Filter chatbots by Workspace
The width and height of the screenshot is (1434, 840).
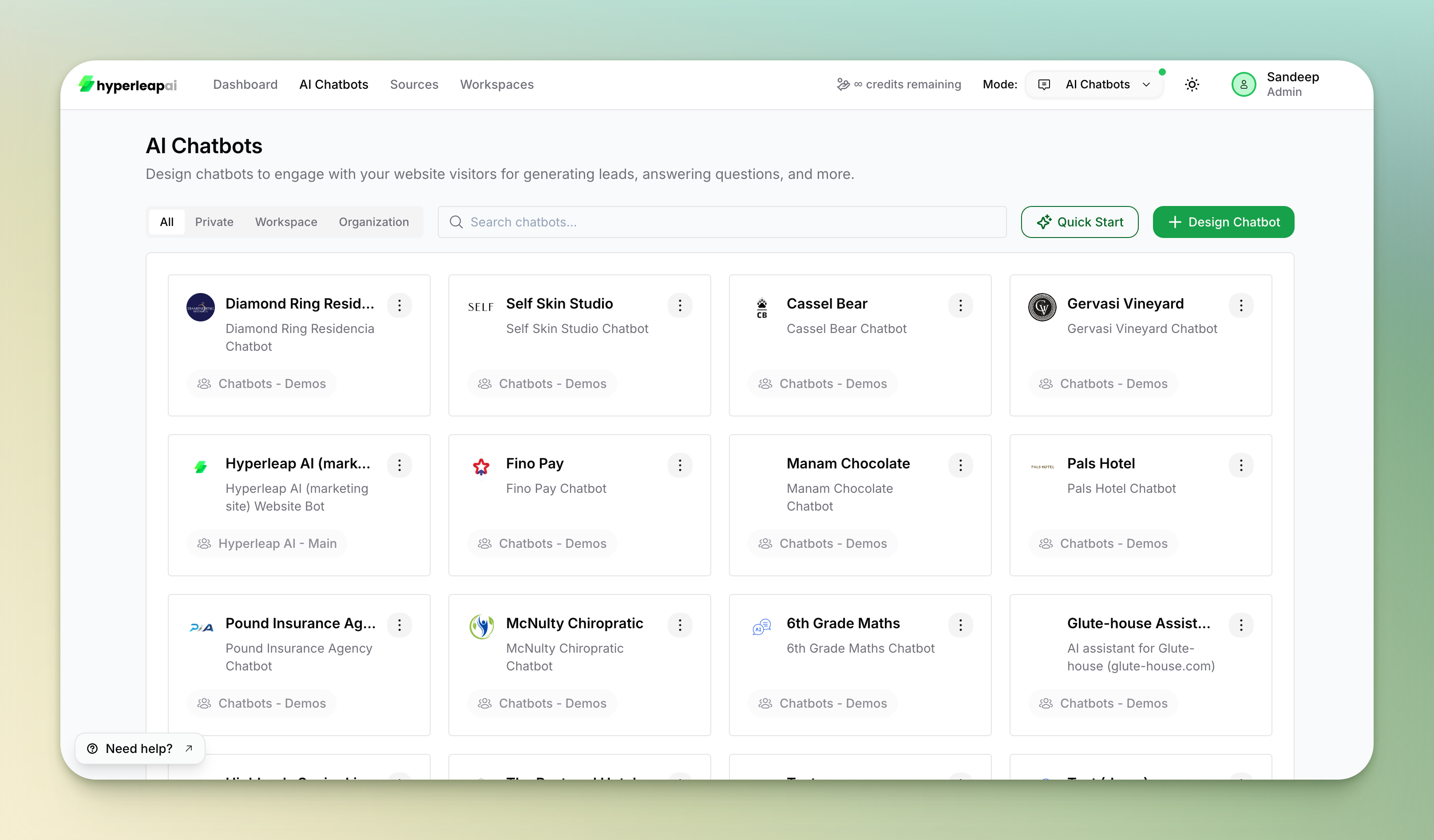(285, 222)
